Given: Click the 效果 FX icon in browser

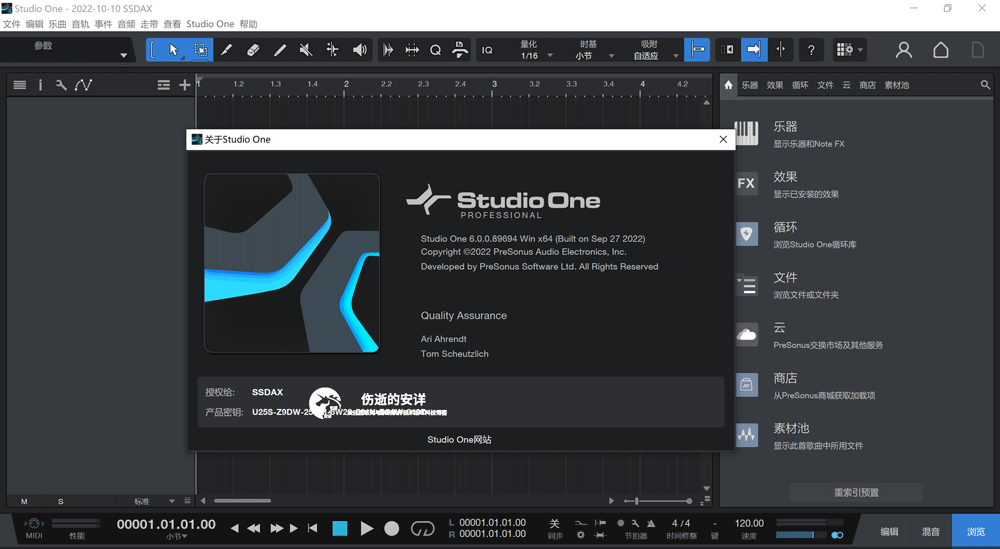Looking at the screenshot, I should [x=746, y=184].
